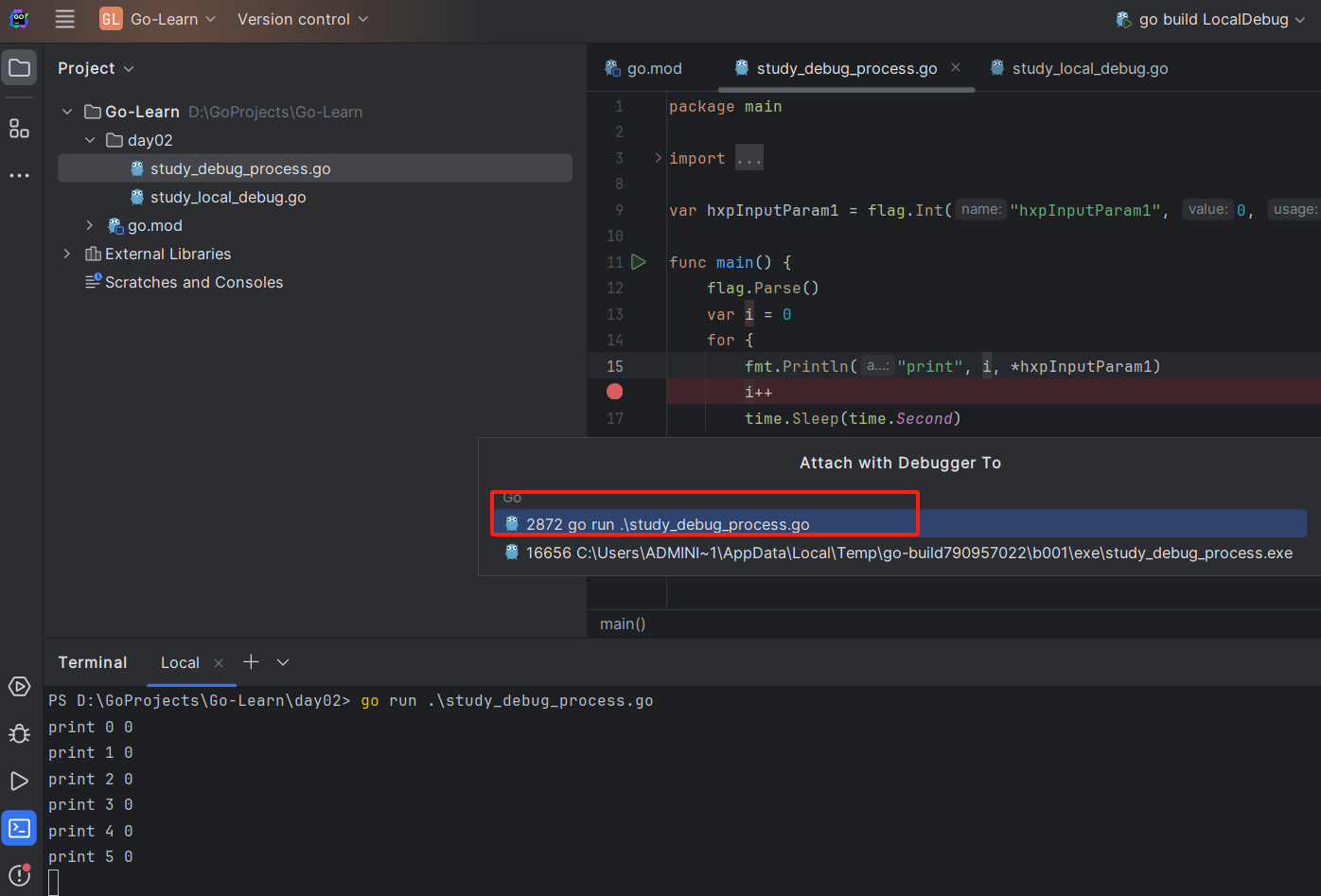This screenshot has height=896, width=1321.
Task: Toggle the Terminal tool window icon
Action: click(x=19, y=829)
